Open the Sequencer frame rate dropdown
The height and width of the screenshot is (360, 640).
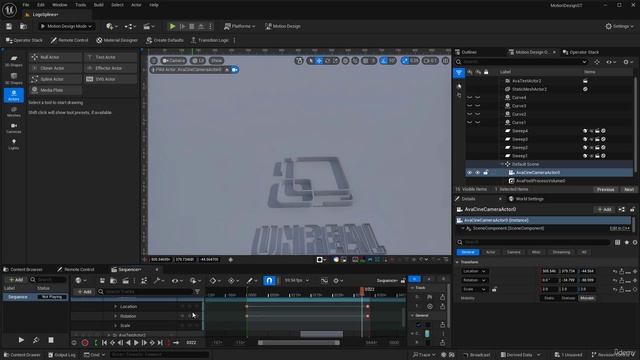(297, 281)
